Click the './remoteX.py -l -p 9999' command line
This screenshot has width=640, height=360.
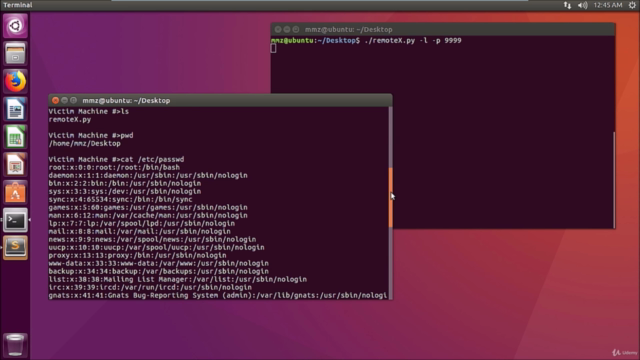coord(413,40)
